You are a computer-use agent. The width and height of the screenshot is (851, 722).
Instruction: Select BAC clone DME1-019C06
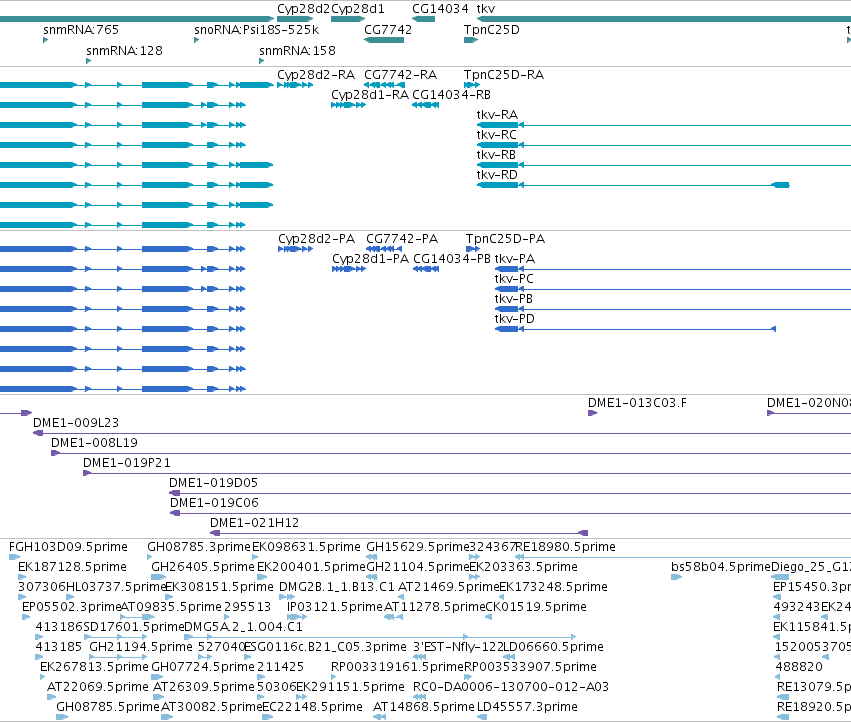(x=214, y=504)
